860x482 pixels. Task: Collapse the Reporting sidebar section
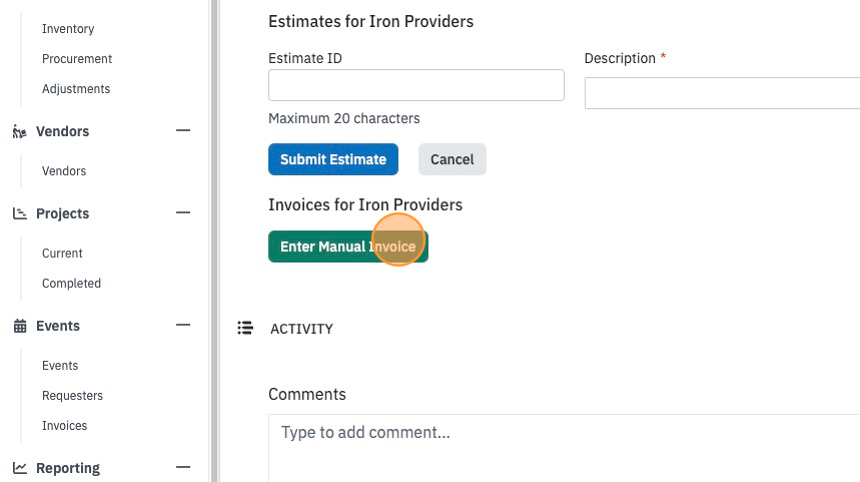click(x=183, y=467)
